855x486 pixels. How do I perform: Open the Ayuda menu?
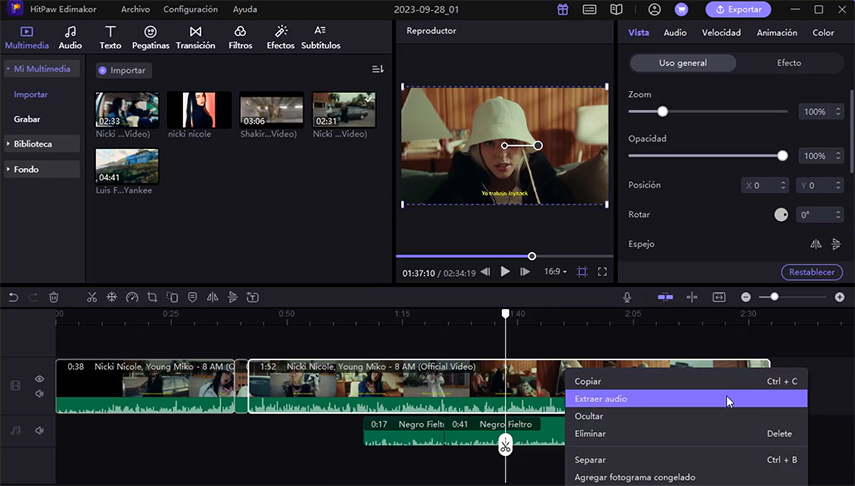point(245,9)
